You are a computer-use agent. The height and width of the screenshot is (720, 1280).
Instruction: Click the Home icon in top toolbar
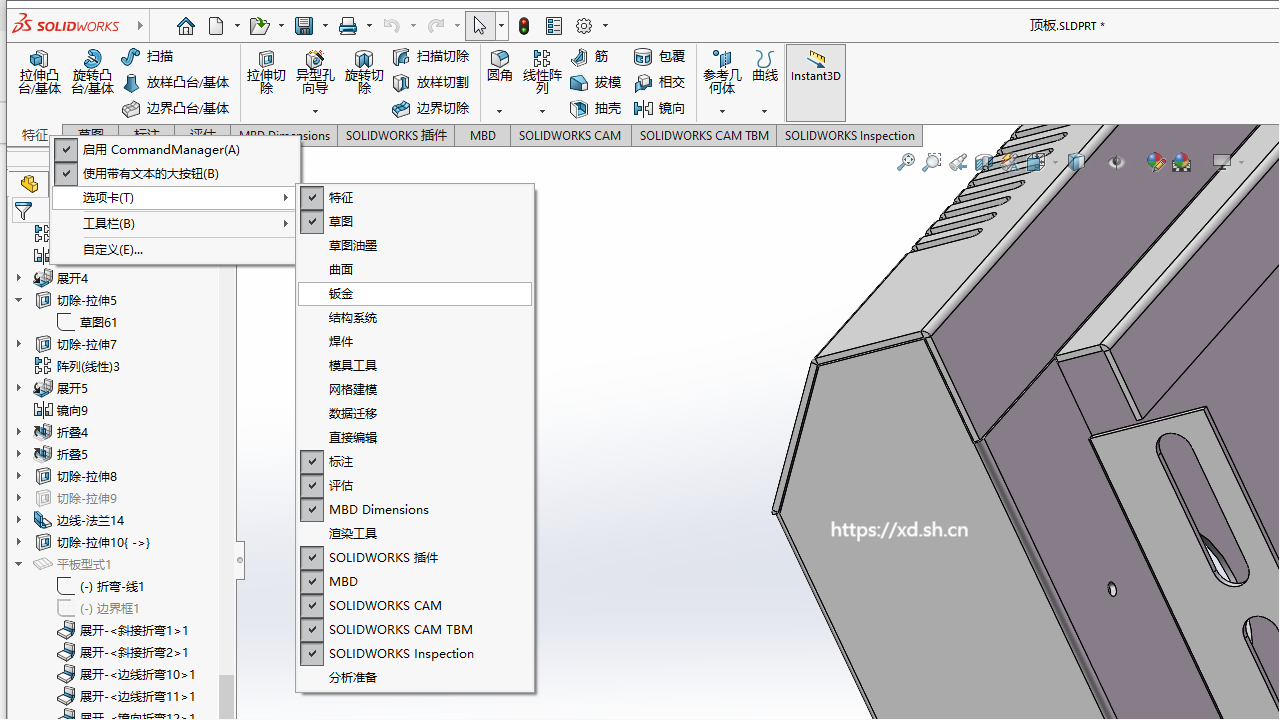[185, 26]
